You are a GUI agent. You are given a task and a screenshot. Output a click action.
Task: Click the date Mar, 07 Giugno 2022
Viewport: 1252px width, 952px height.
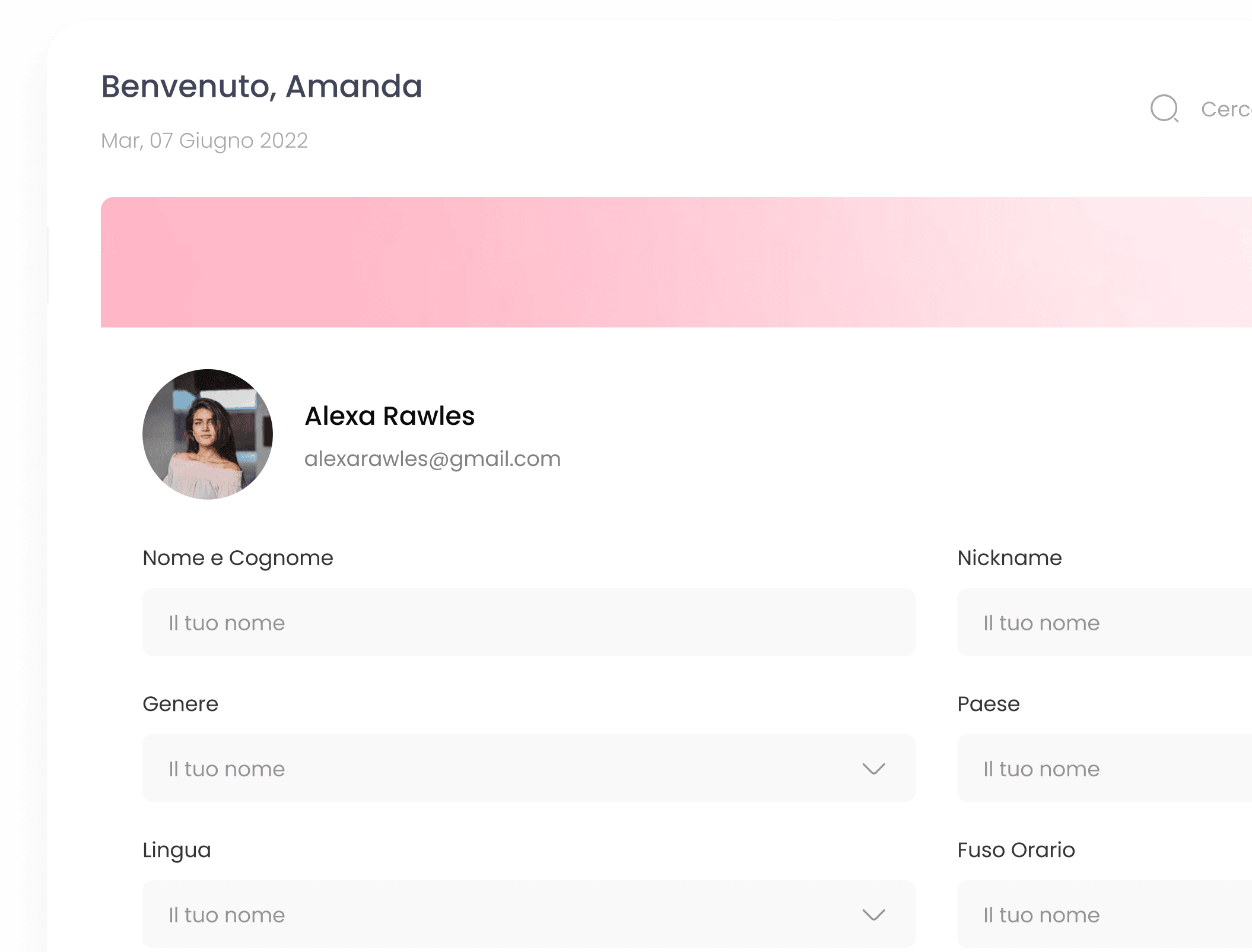click(204, 141)
